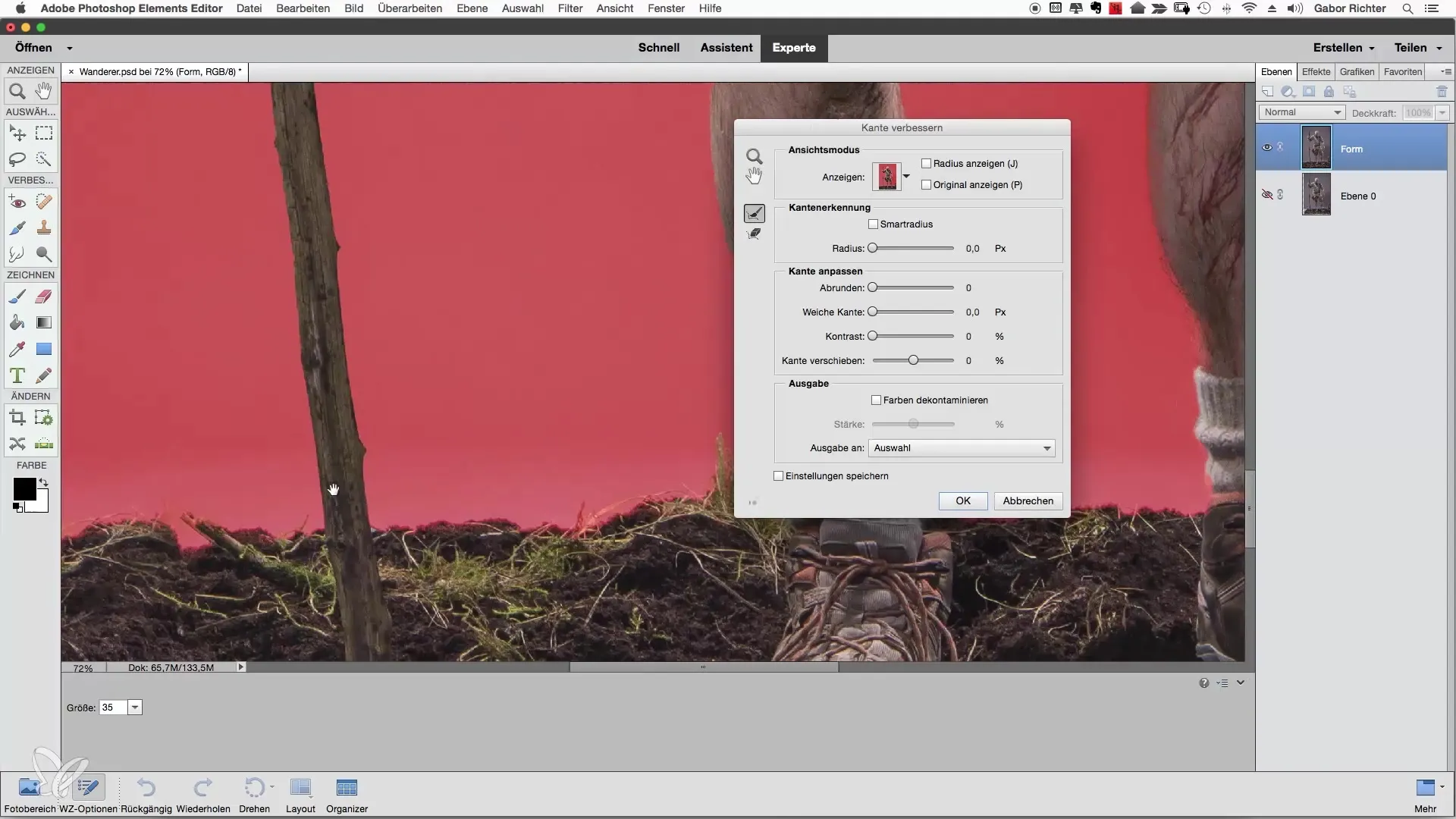Select the Refine Radius brush in the dialog
The width and height of the screenshot is (1456, 819).
754,214
